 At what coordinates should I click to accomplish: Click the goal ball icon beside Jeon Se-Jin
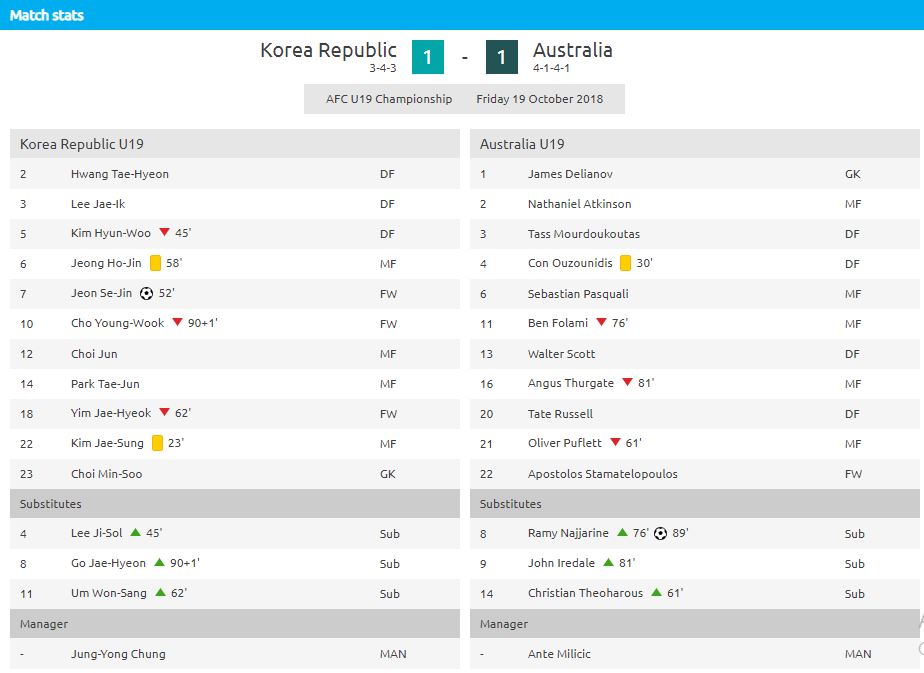pos(146,293)
